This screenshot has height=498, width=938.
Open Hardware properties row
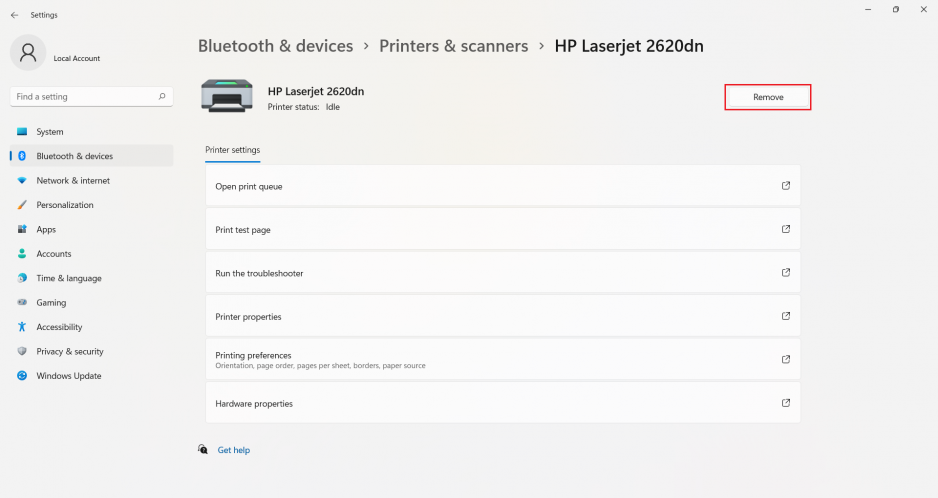[502, 404]
